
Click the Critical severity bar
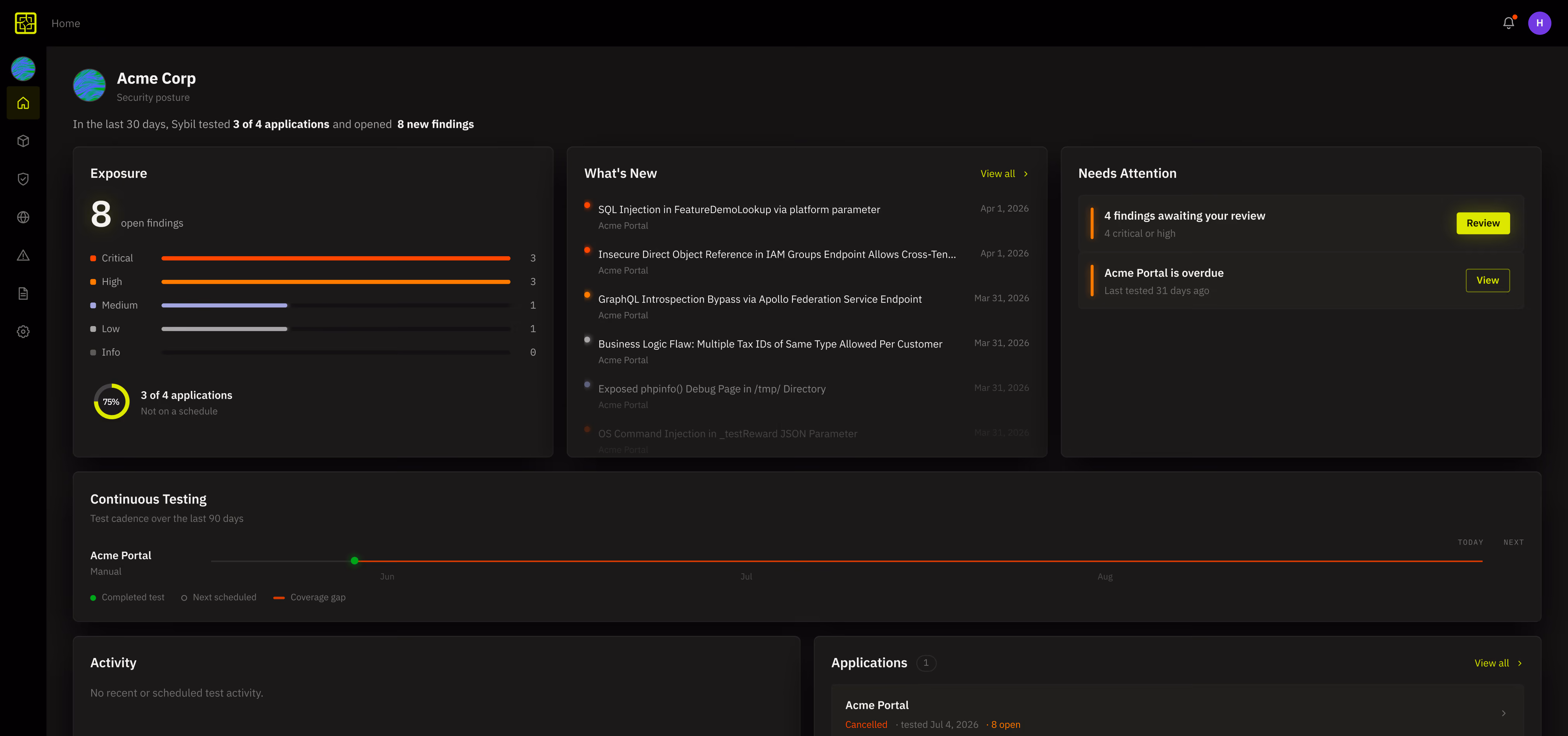coord(335,259)
